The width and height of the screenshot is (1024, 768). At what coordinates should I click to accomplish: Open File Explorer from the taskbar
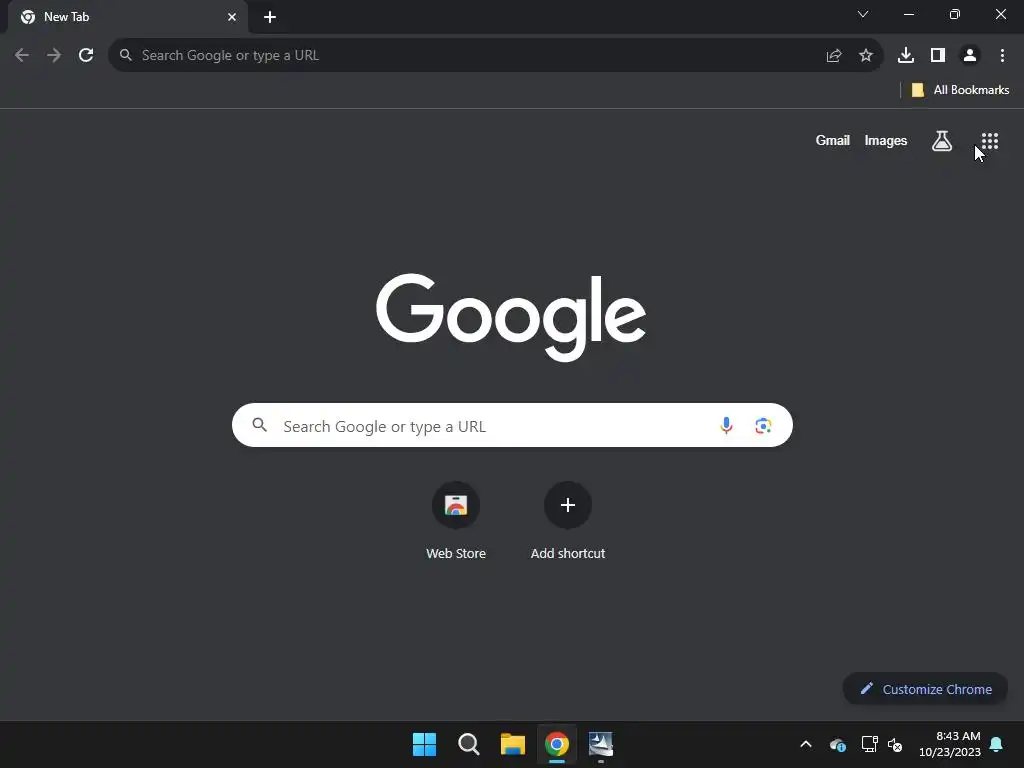coord(513,744)
